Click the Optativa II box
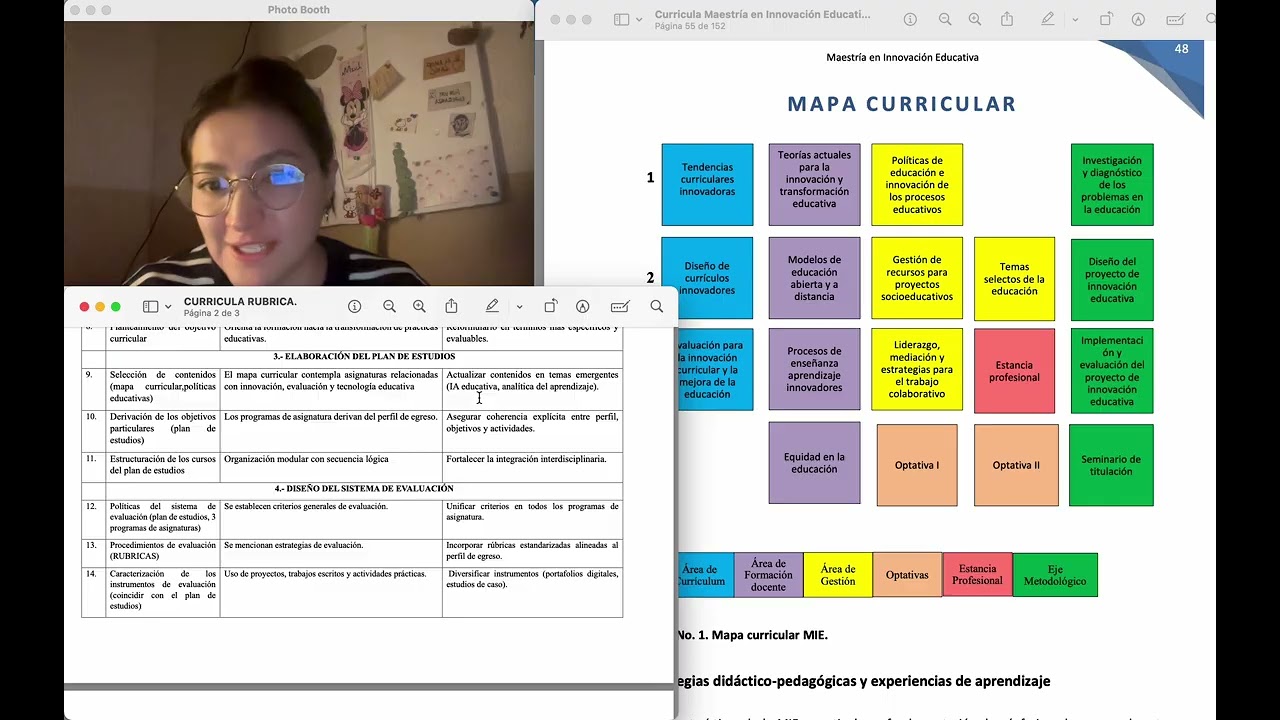Screen dimensions: 1280x720 coord(1016,465)
